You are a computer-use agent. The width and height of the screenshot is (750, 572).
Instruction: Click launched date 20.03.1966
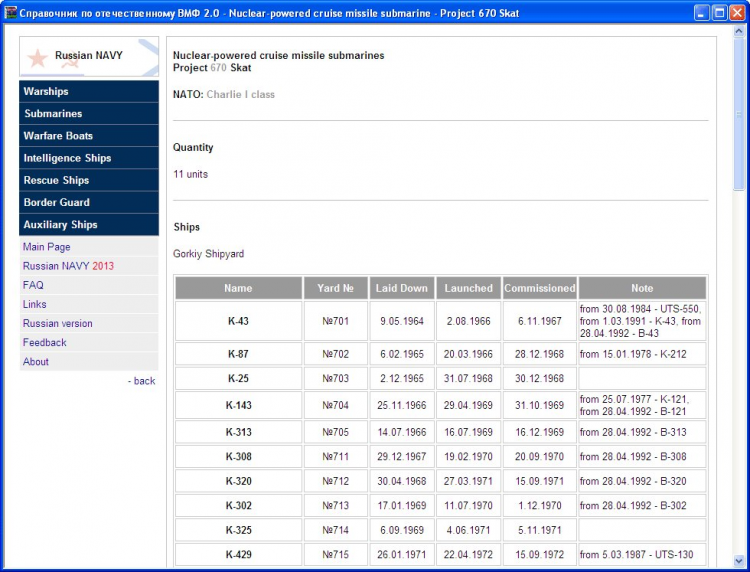[468, 354]
